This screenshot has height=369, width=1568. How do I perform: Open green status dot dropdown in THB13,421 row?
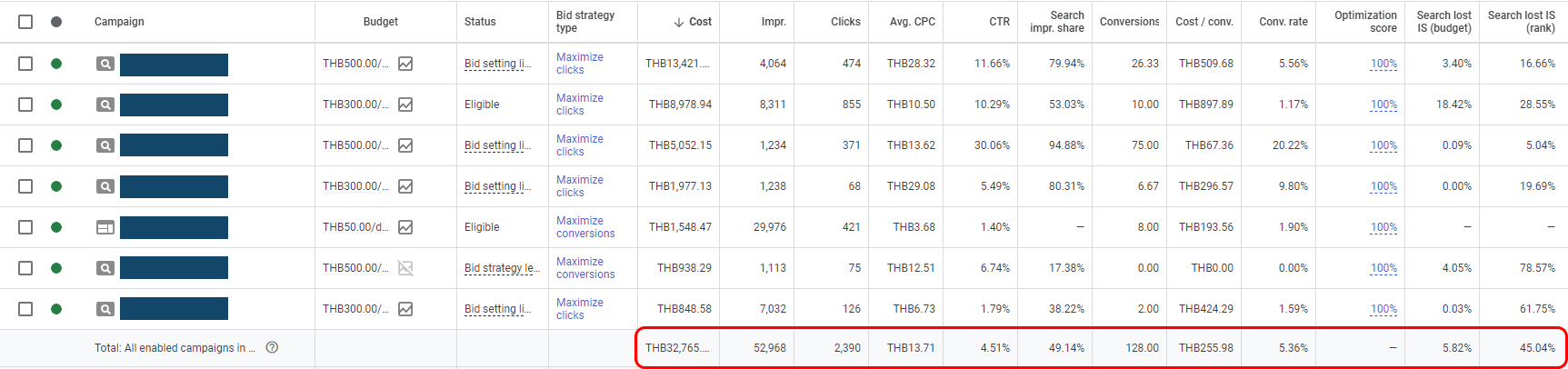(56, 64)
